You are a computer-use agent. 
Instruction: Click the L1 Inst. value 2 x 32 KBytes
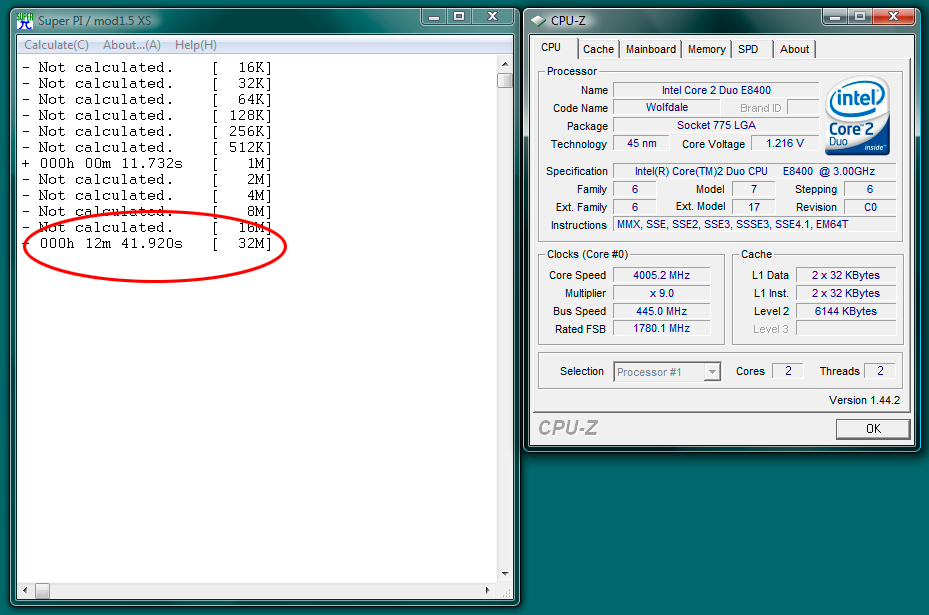[x=845, y=293]
